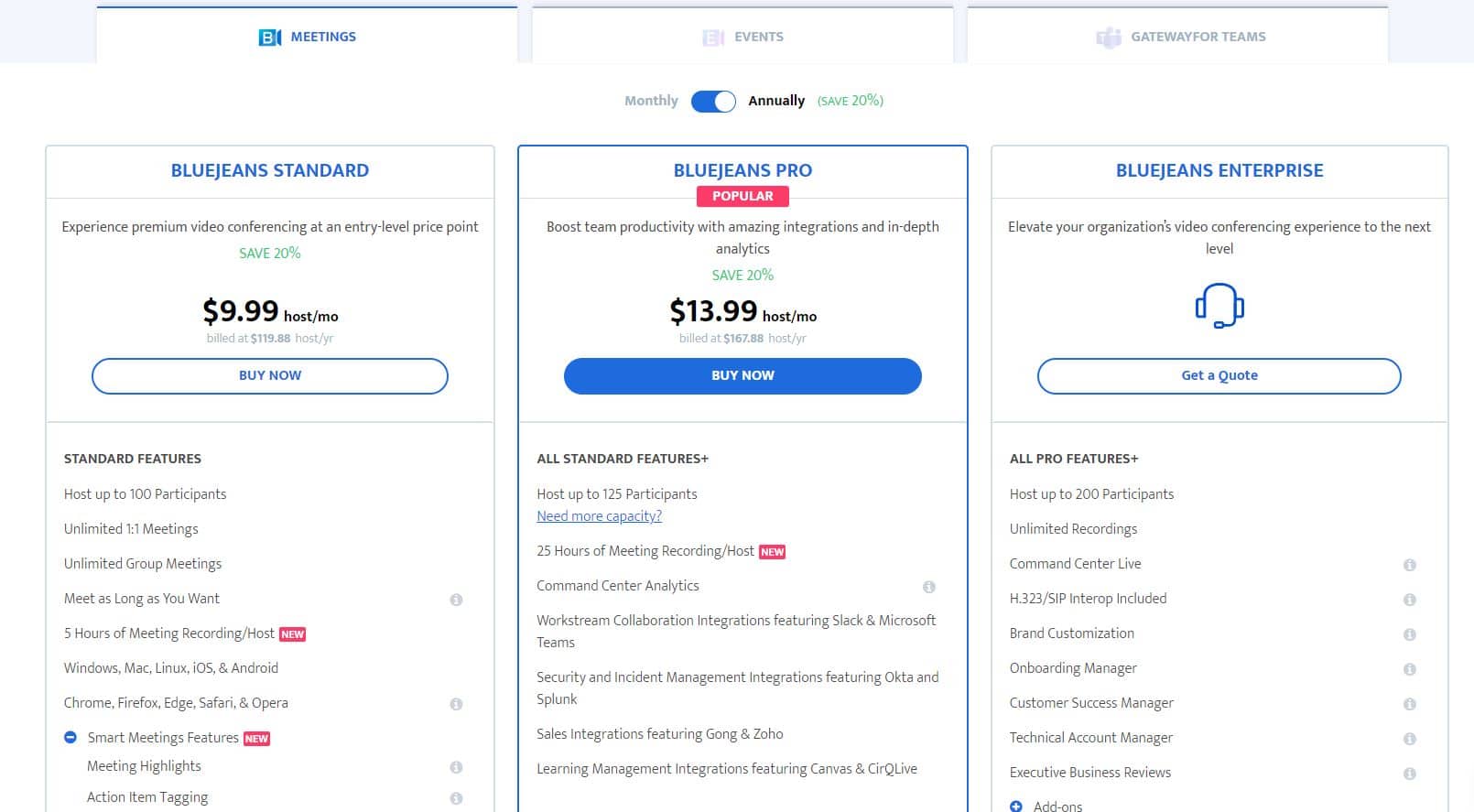The height and width of the screenshot is (812, 1474).
Task: Select the Meetings tab
Action: [x=307, y=37]
